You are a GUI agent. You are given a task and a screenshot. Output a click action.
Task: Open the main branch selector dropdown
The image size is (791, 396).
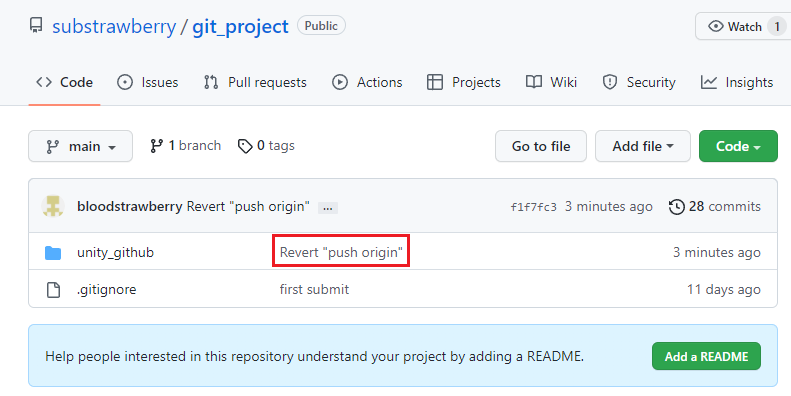(81, 146)
